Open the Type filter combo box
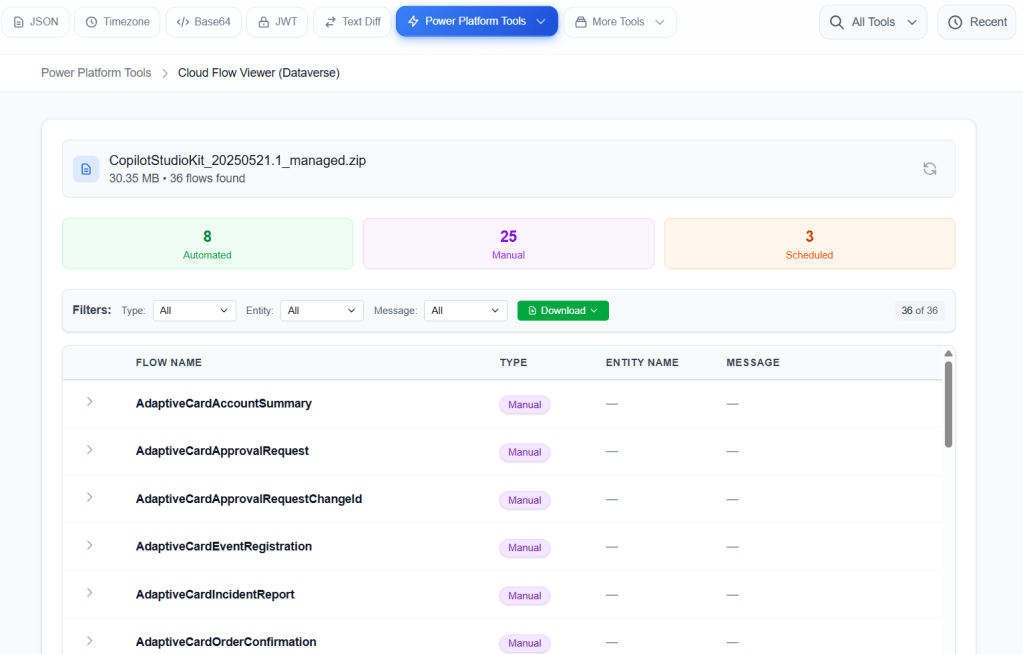The width and height of the screenshot is (1023, 654). 194,311
